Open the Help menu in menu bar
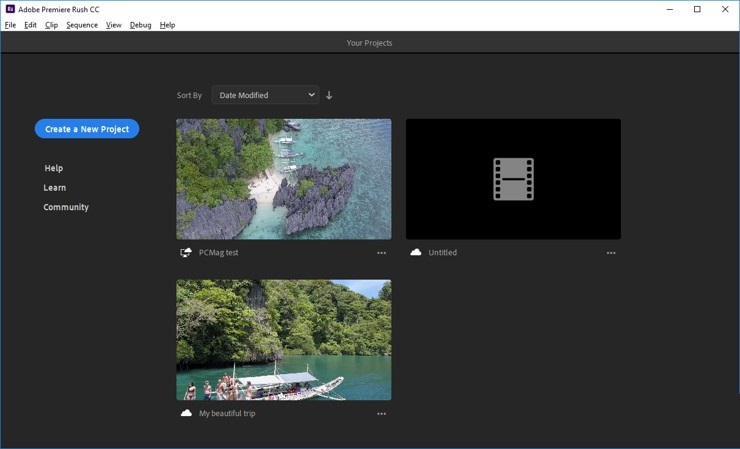This screenshot has height=449, width=740. pyautogui.click(x=168, y=25)
